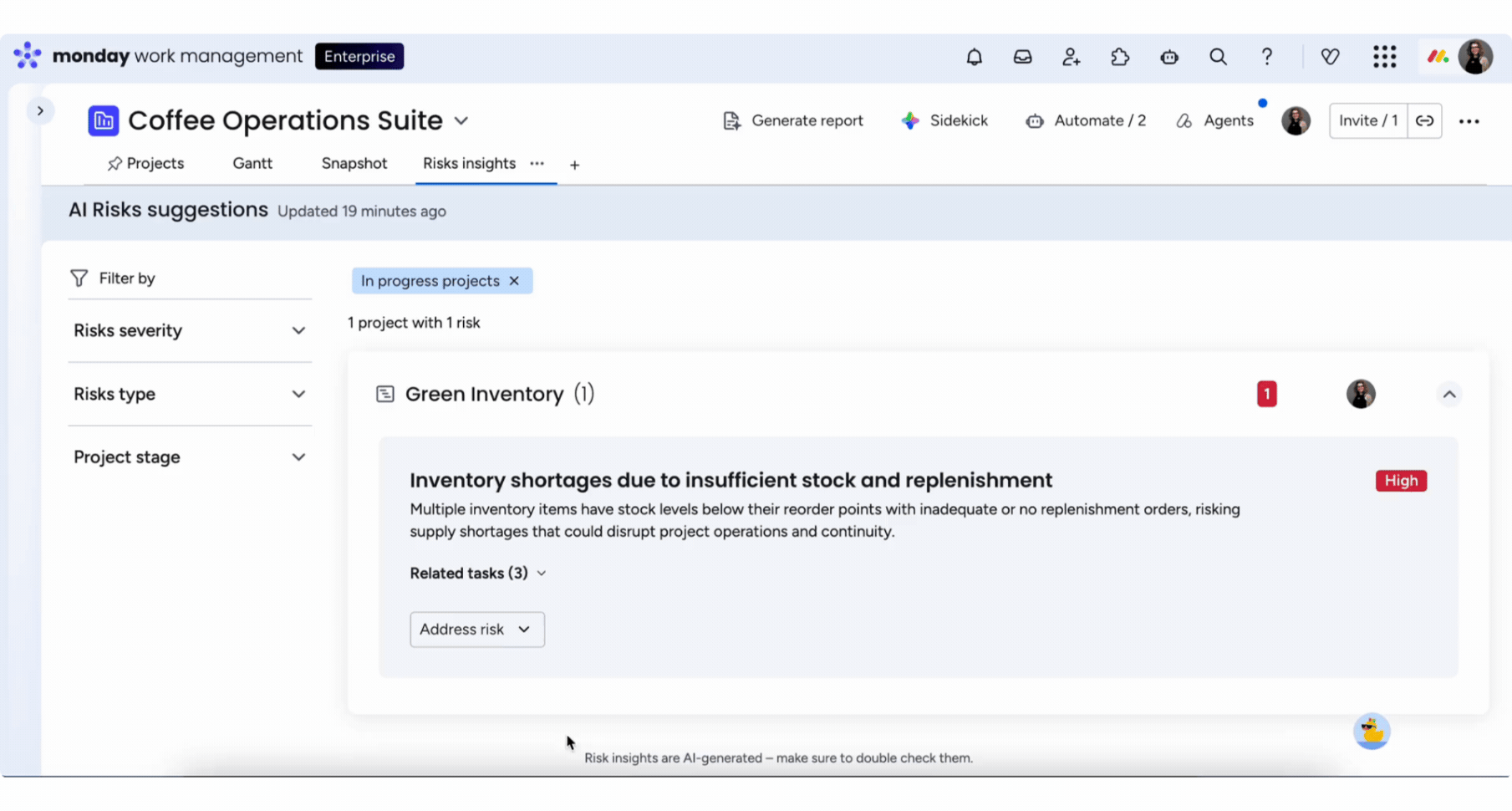Click the monday product icon beside avatar
The image size is (1512, 811).
coord(1438,57)
